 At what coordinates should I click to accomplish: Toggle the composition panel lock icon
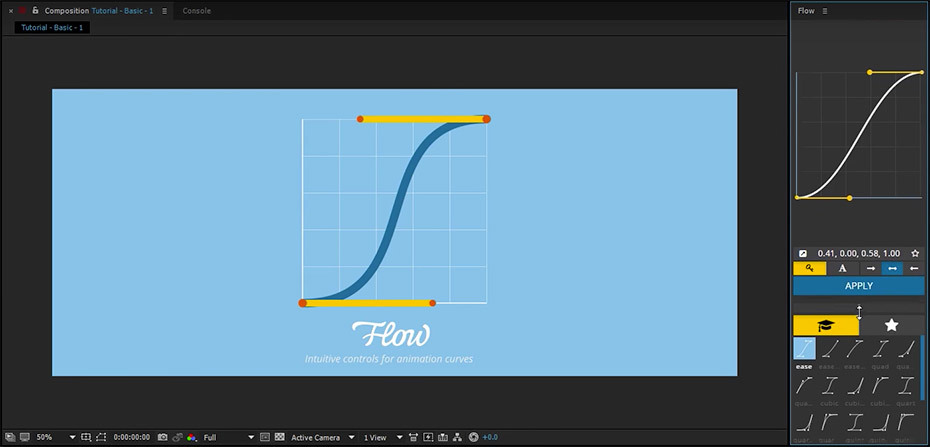(35, 11)
